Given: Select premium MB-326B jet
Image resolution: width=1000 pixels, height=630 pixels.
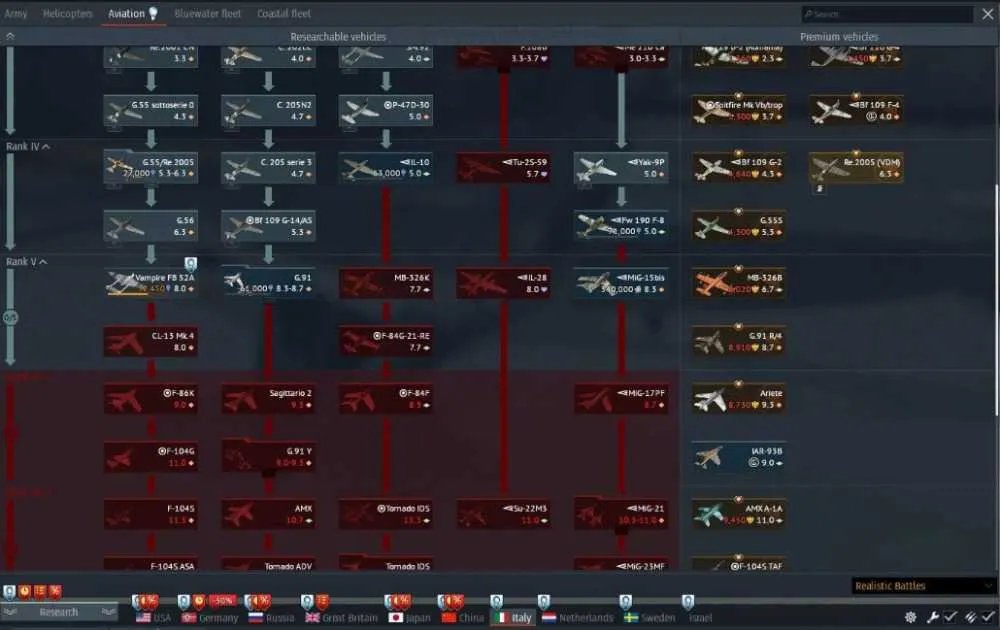Looking at the screenshot, I should 739,283.
